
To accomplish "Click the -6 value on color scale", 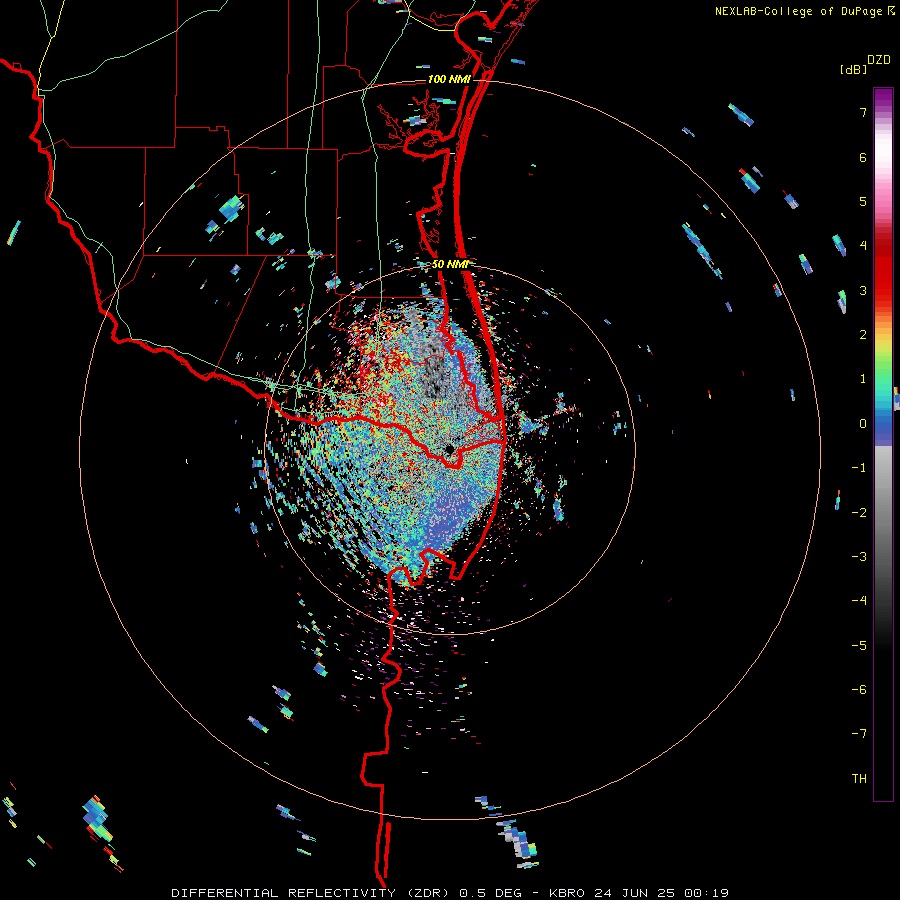I will 859,689.
